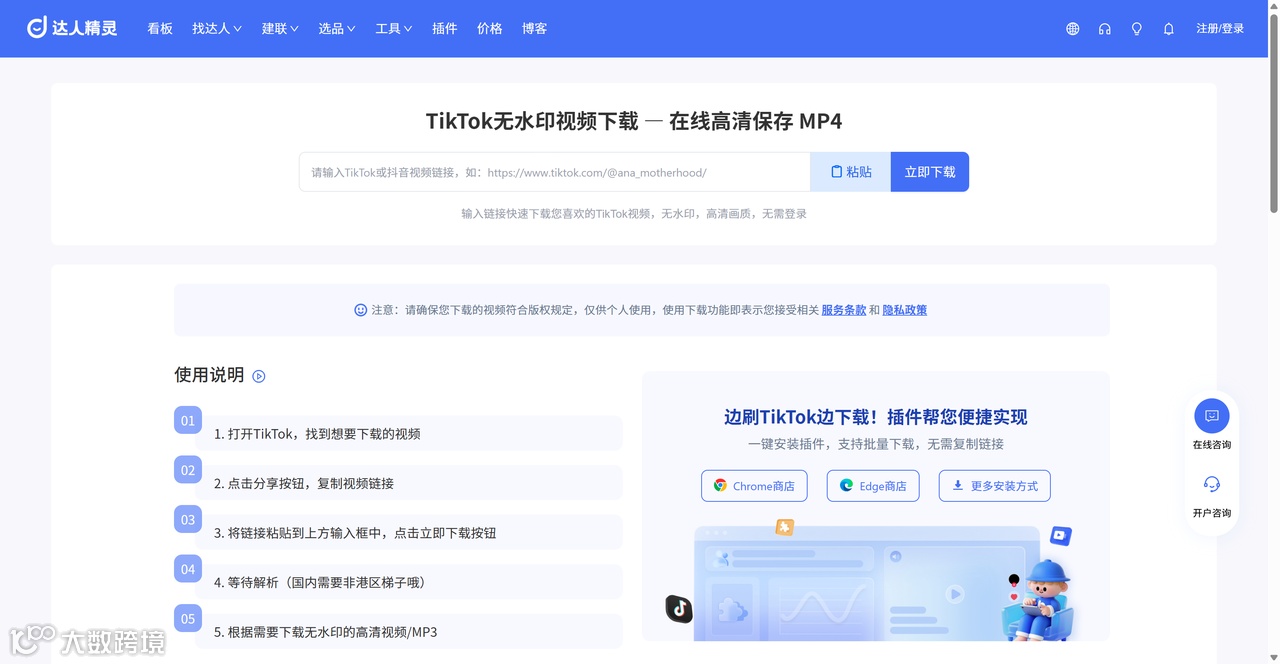Click the 开户咨询 headset icon
1280x664 pixels.
[x=1212, y=484]
